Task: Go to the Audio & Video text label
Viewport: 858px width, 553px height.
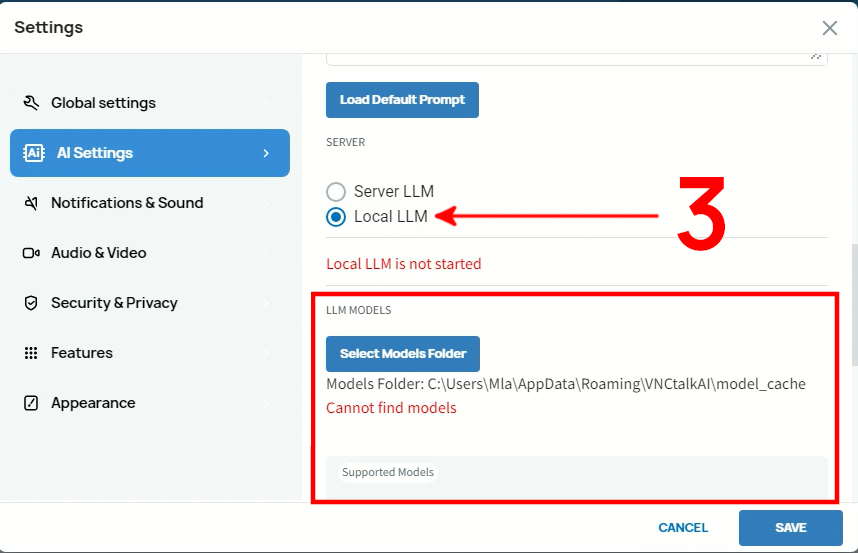Action: pos(99,253)
